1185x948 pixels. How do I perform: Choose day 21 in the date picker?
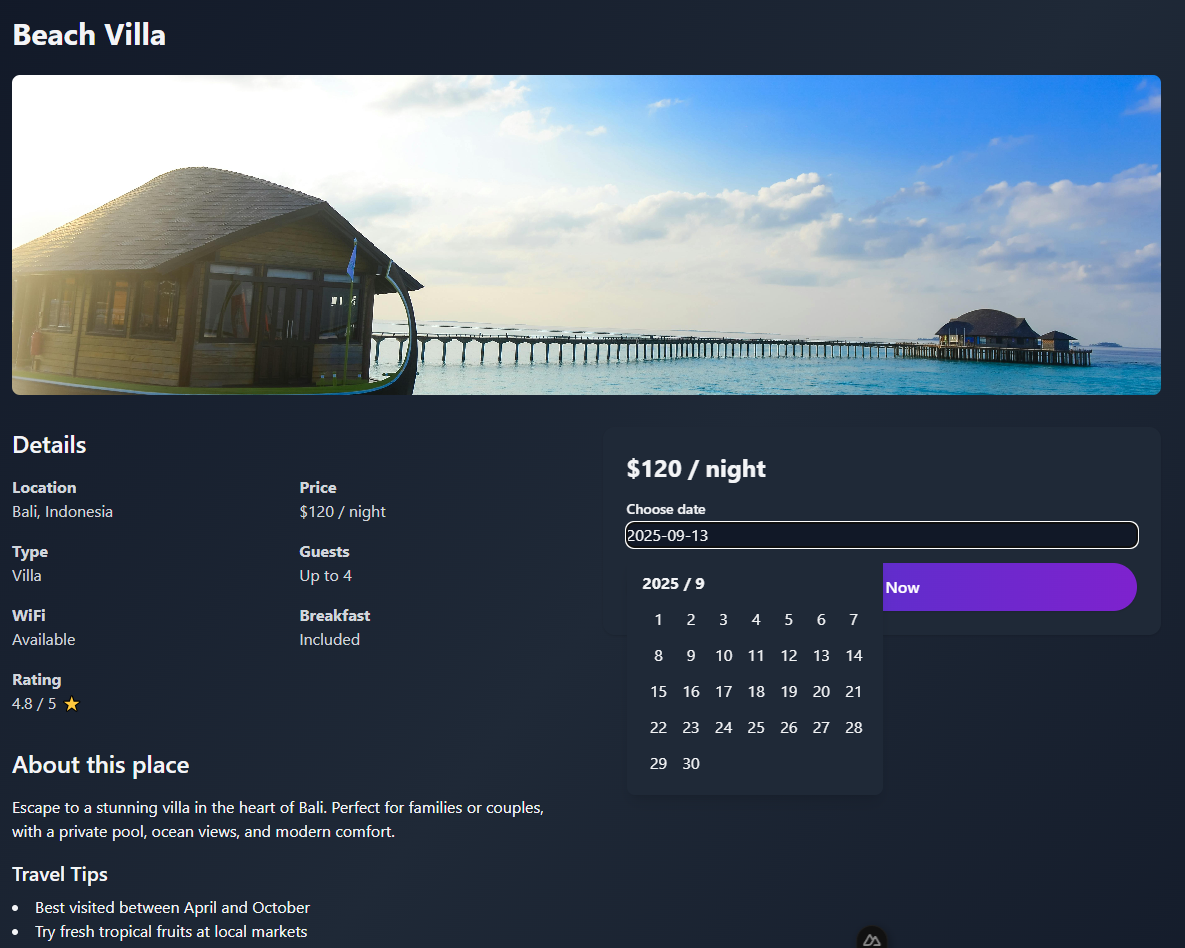[853, 692]
